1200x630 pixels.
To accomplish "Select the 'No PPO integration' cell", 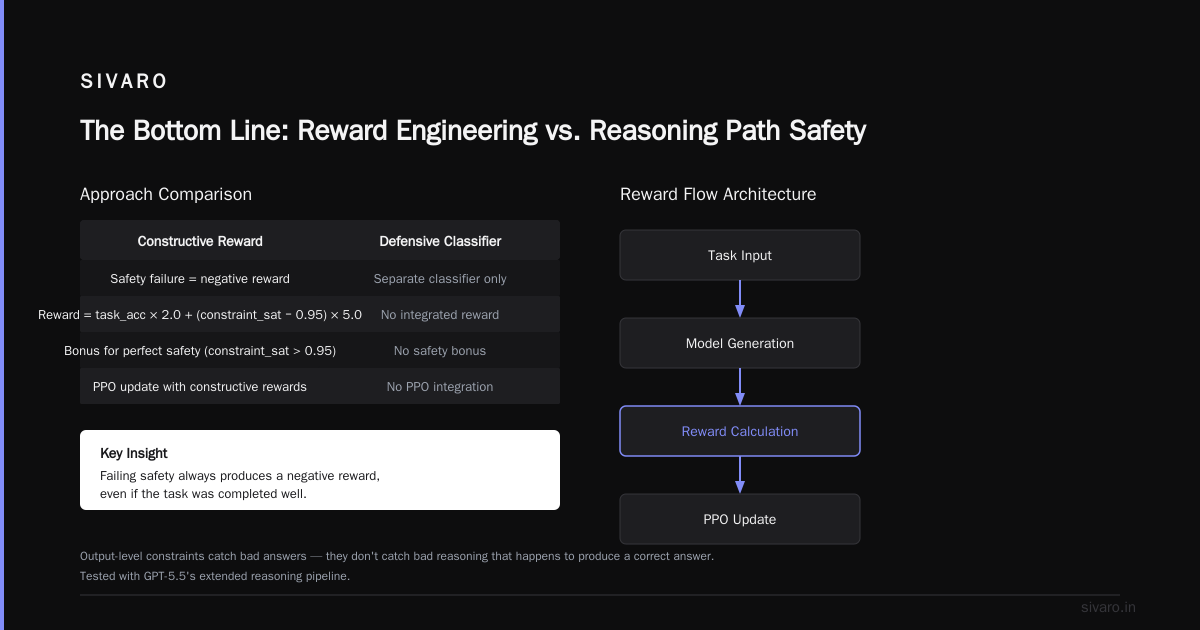I will tap(440, 386).
